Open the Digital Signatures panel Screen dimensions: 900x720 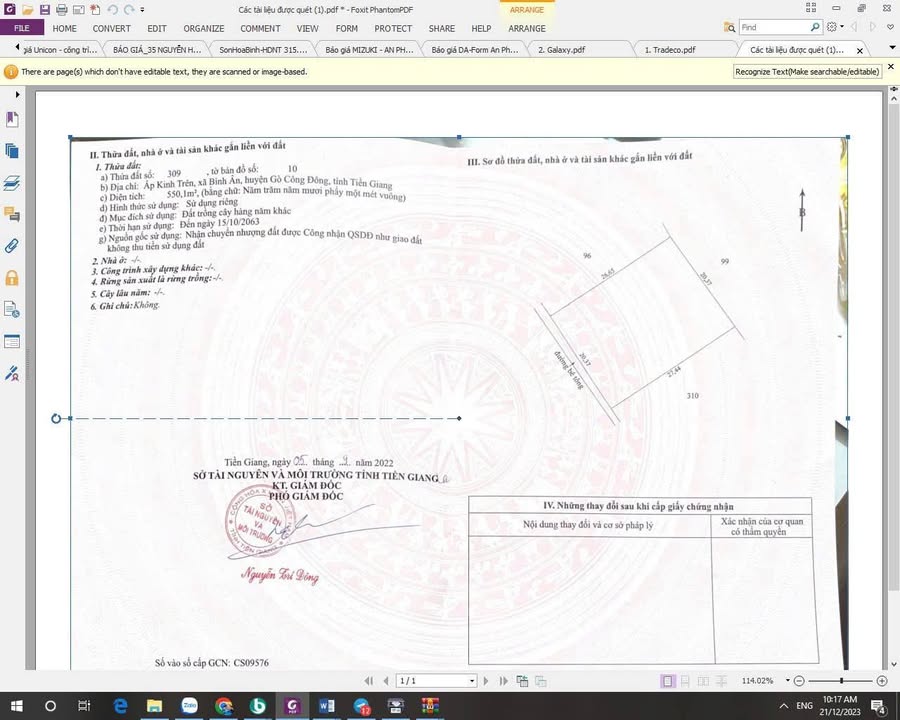[x=12, y=373]
